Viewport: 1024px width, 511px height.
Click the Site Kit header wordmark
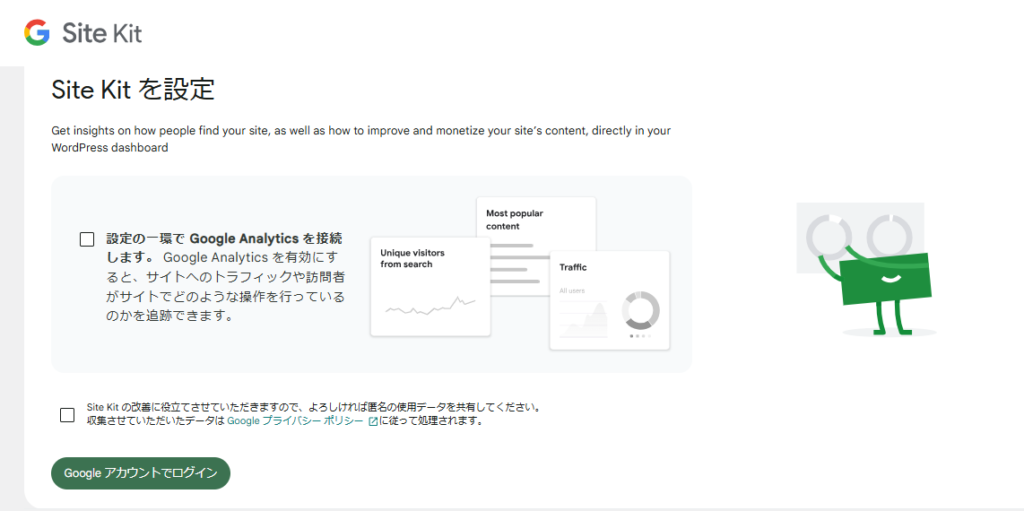[x=102, y=34]
